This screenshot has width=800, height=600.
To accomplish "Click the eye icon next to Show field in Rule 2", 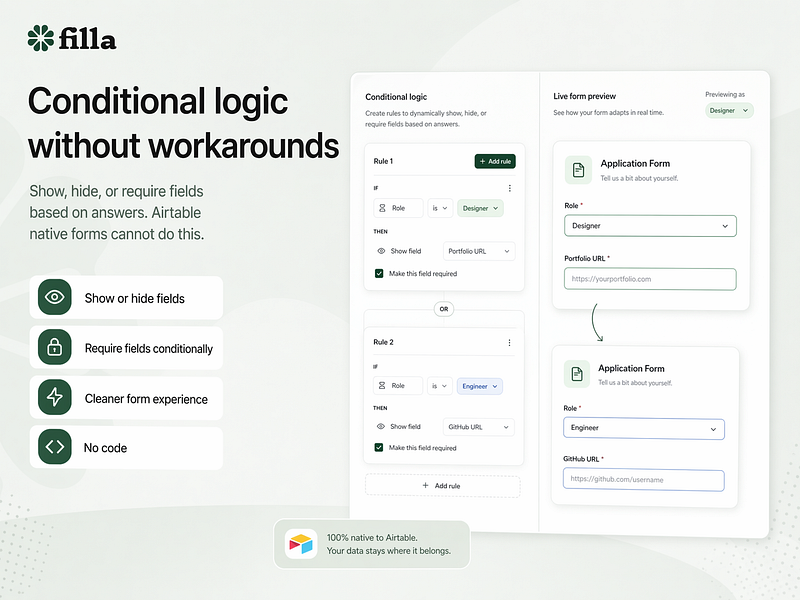I will [381, 427].
